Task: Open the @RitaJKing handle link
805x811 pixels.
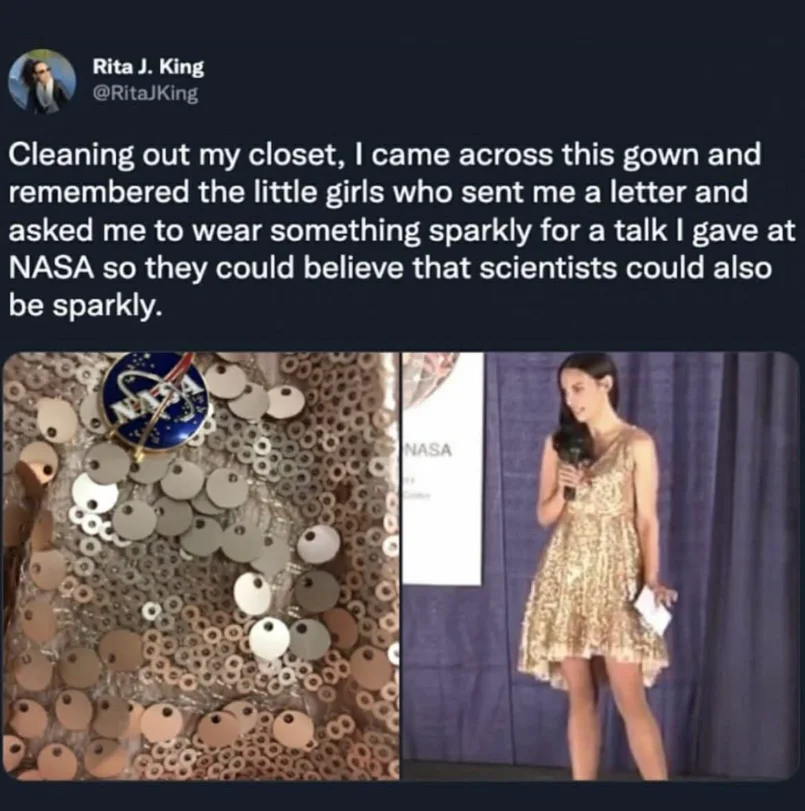Action: click(x=145, y=93)
